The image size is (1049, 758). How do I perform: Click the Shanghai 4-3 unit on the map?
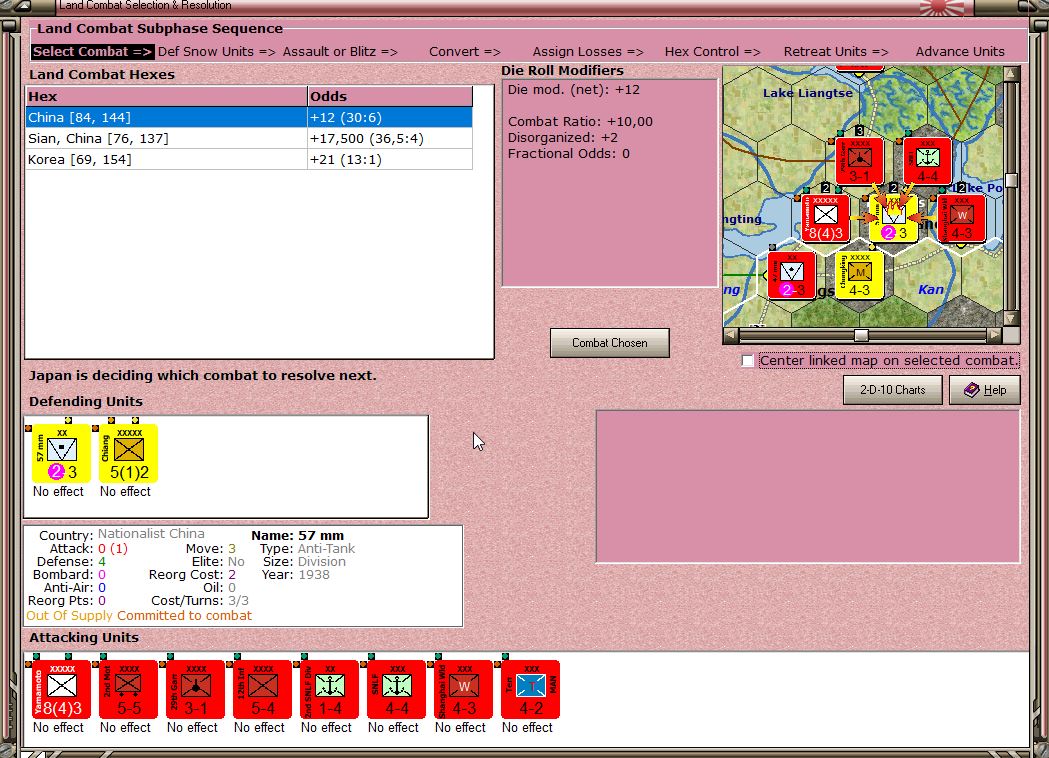tap(961, 218)
